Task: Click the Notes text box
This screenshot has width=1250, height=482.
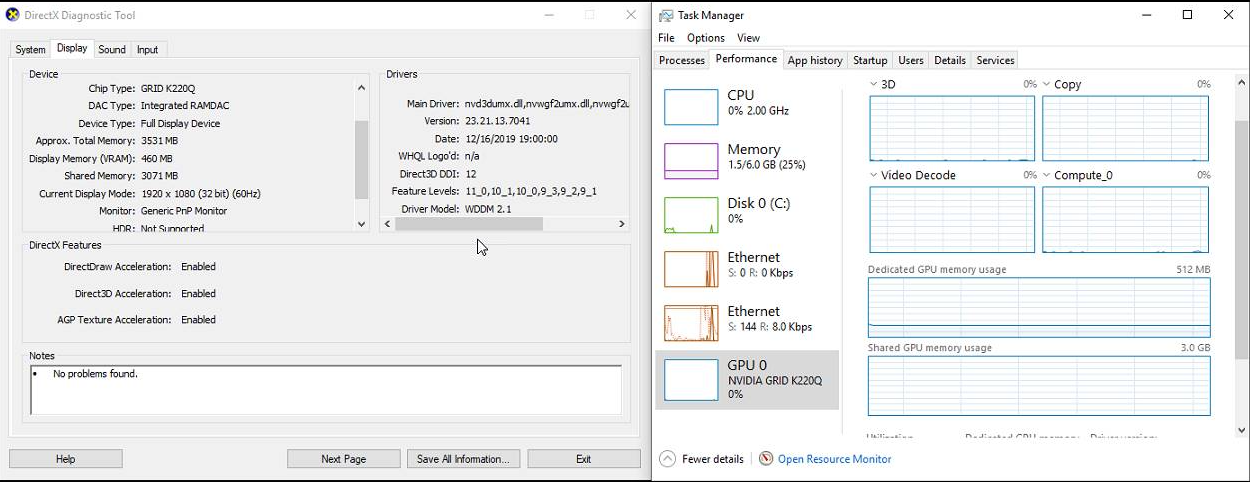Action: click(326, 389)
